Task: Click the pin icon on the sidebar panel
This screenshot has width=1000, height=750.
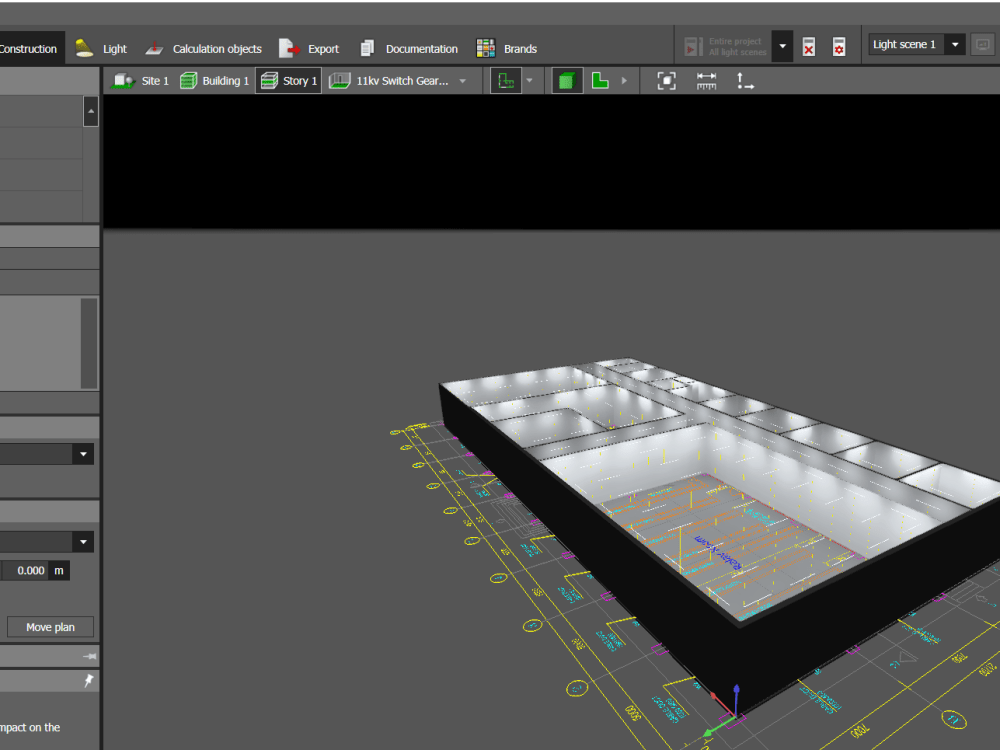Action: coord(89,680)
